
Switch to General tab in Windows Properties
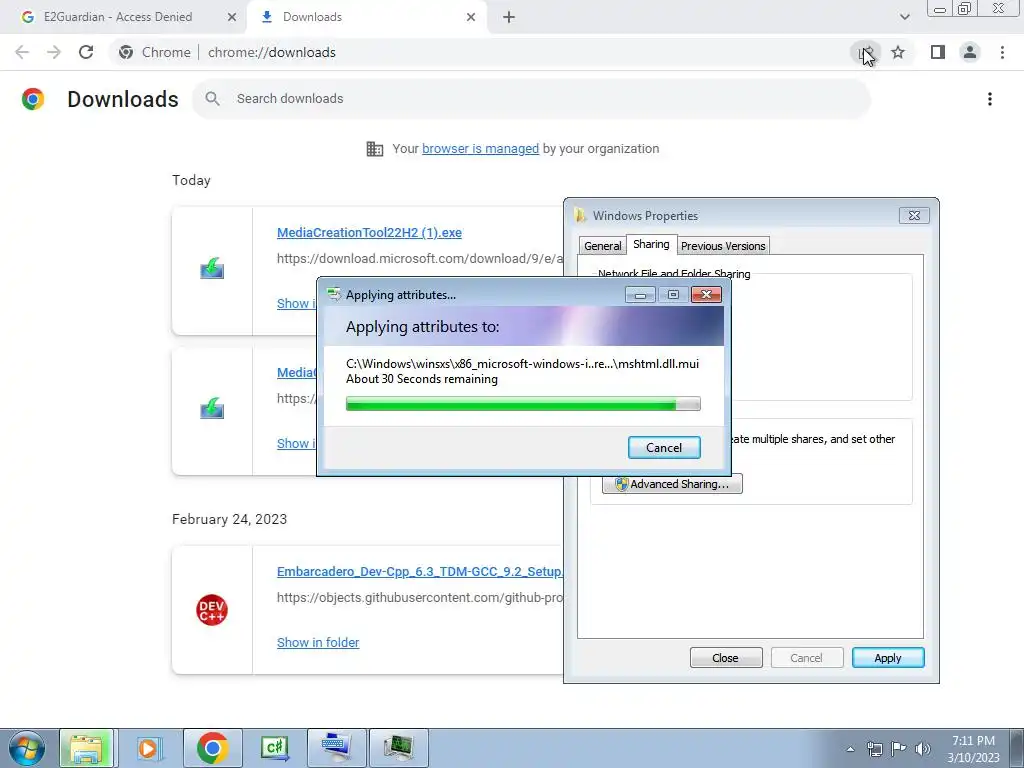coord(602,246)
